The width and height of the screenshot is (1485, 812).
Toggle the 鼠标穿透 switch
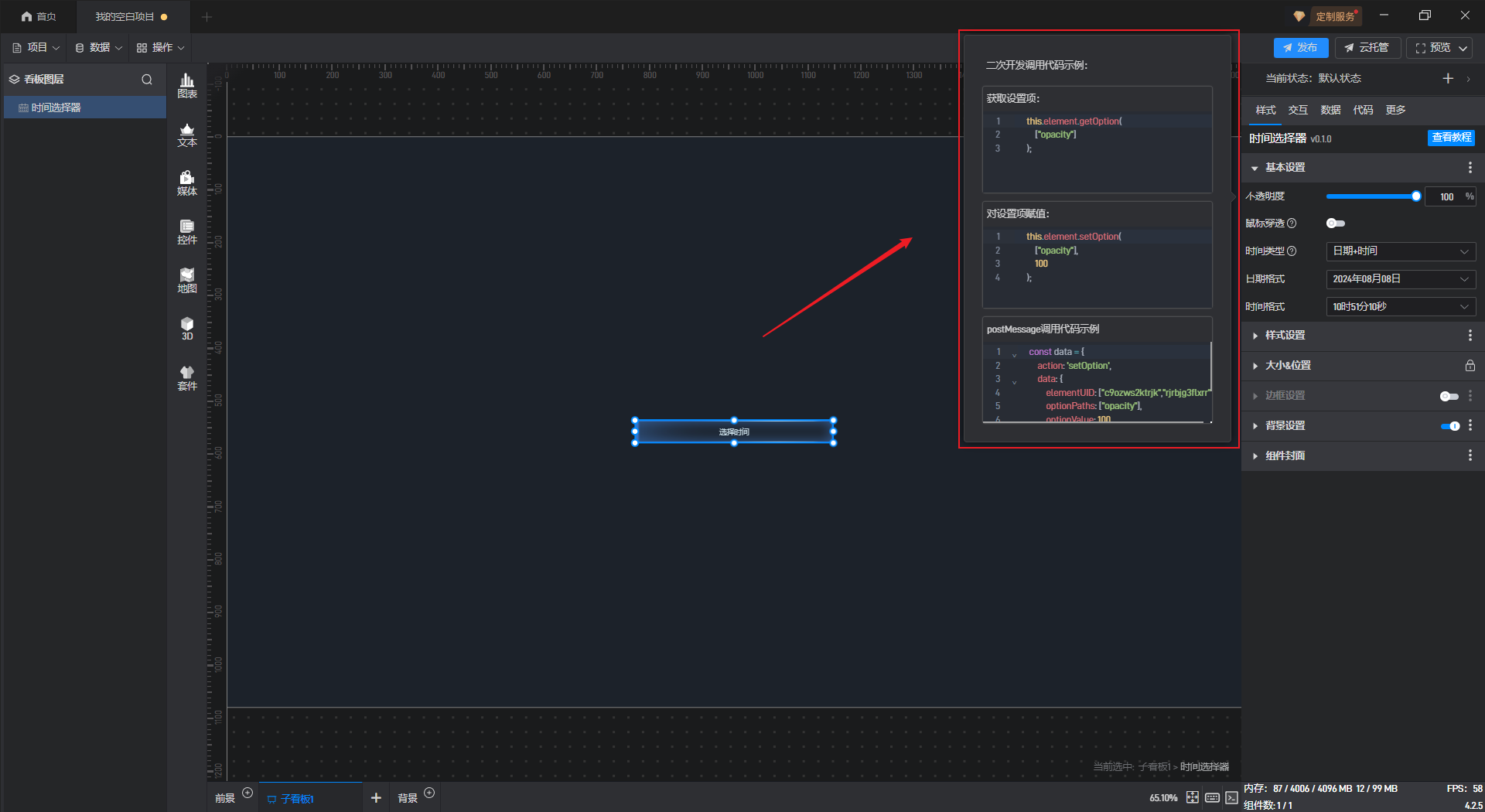(1335, 223)
